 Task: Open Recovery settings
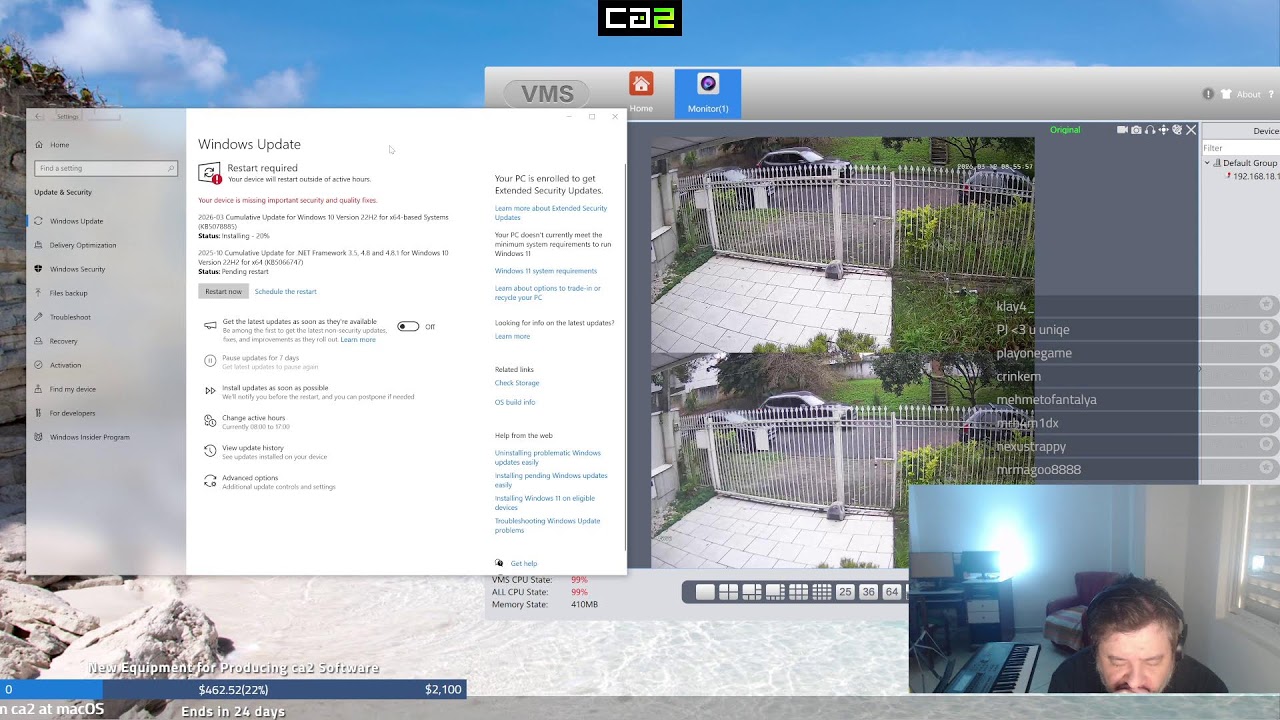[x=63, y=341]
